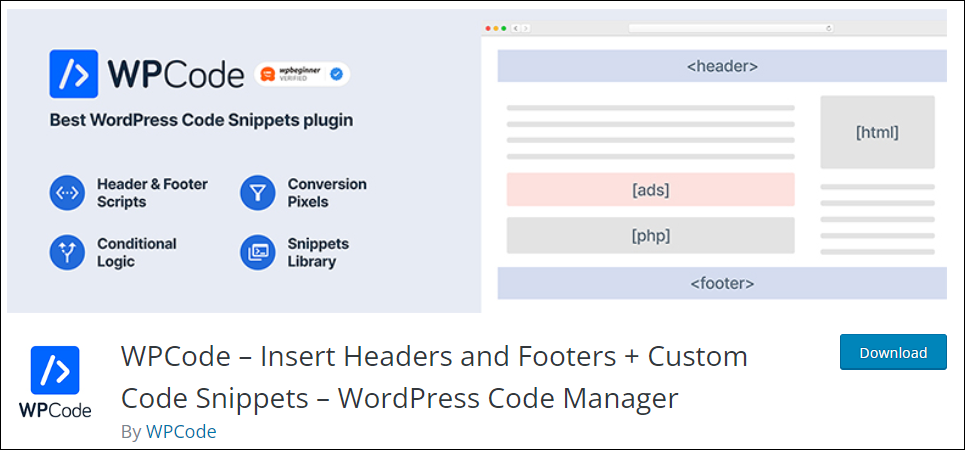This screenshot has height=450, width=965.
Task: Click the 'Conditional Logic' label
Action: pos(137,252)
